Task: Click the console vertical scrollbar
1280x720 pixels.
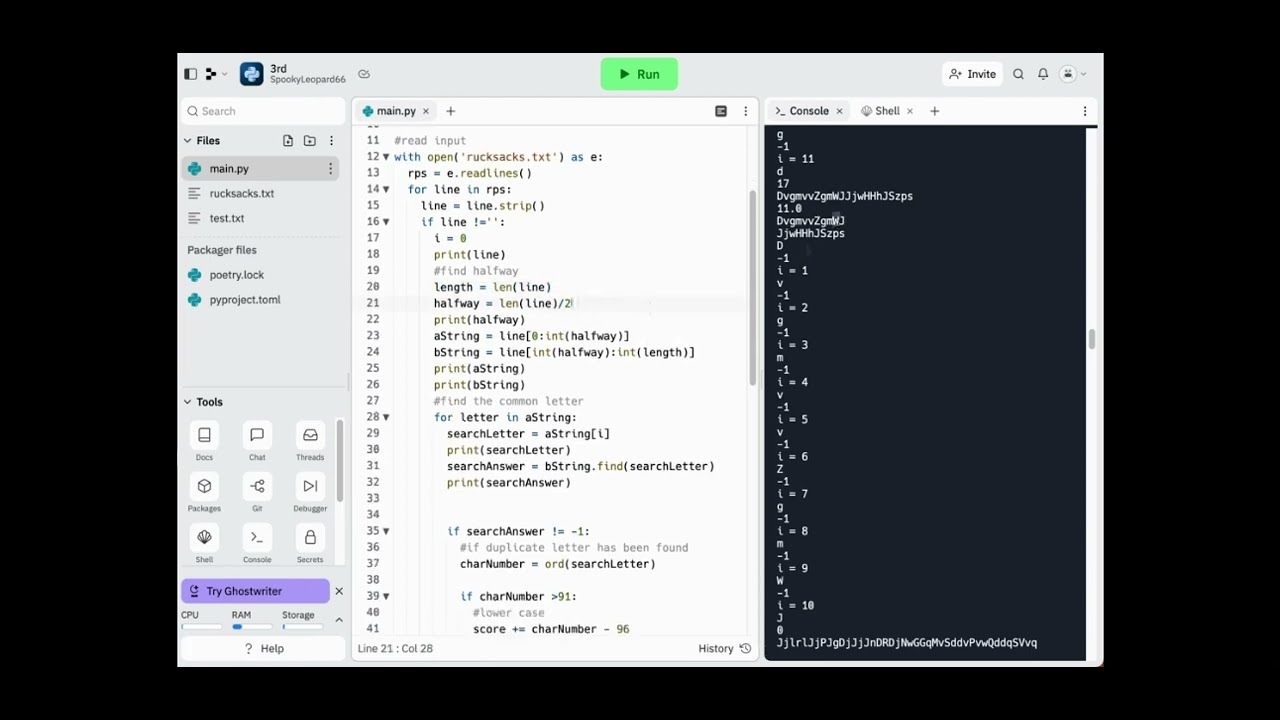Action: (x=1091, y=340)
